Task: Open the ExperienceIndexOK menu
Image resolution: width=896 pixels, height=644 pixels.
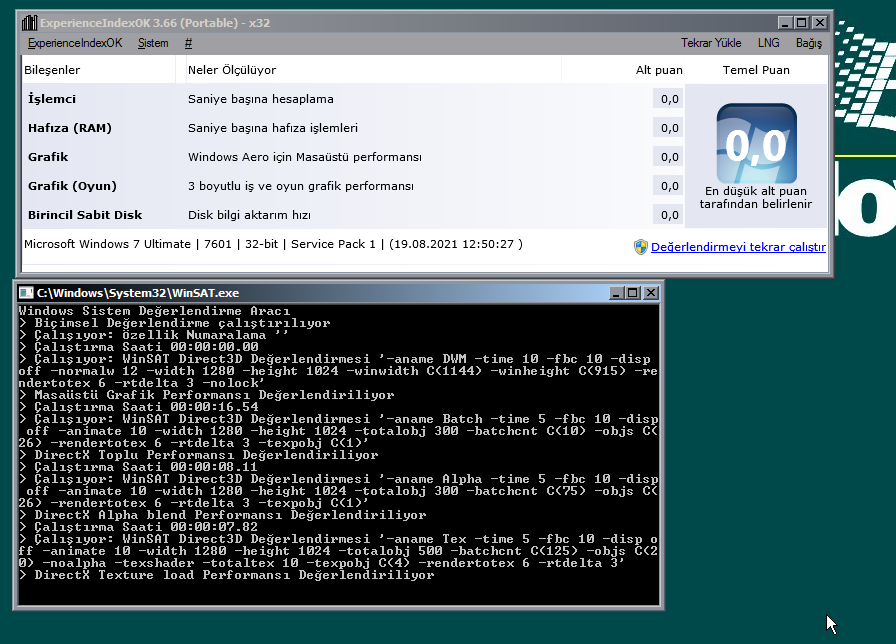Action: [75, 43]
